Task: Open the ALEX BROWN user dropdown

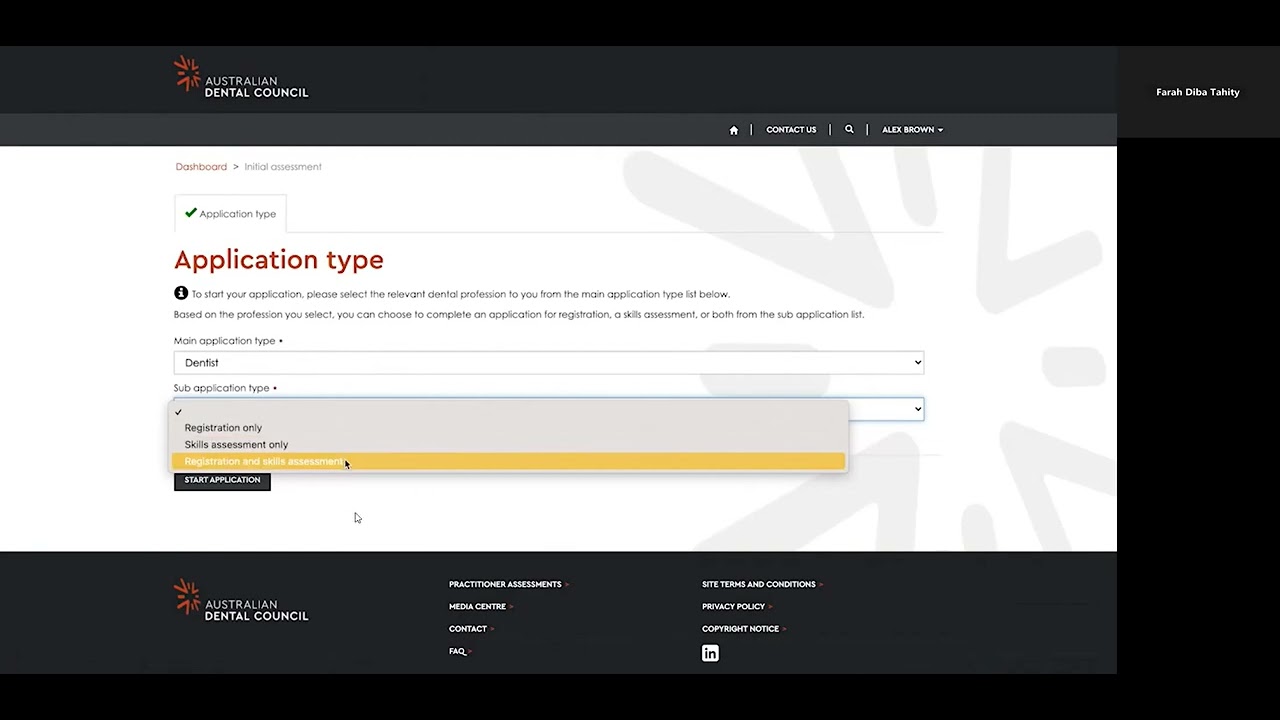Action: click(x=912, y=130)
